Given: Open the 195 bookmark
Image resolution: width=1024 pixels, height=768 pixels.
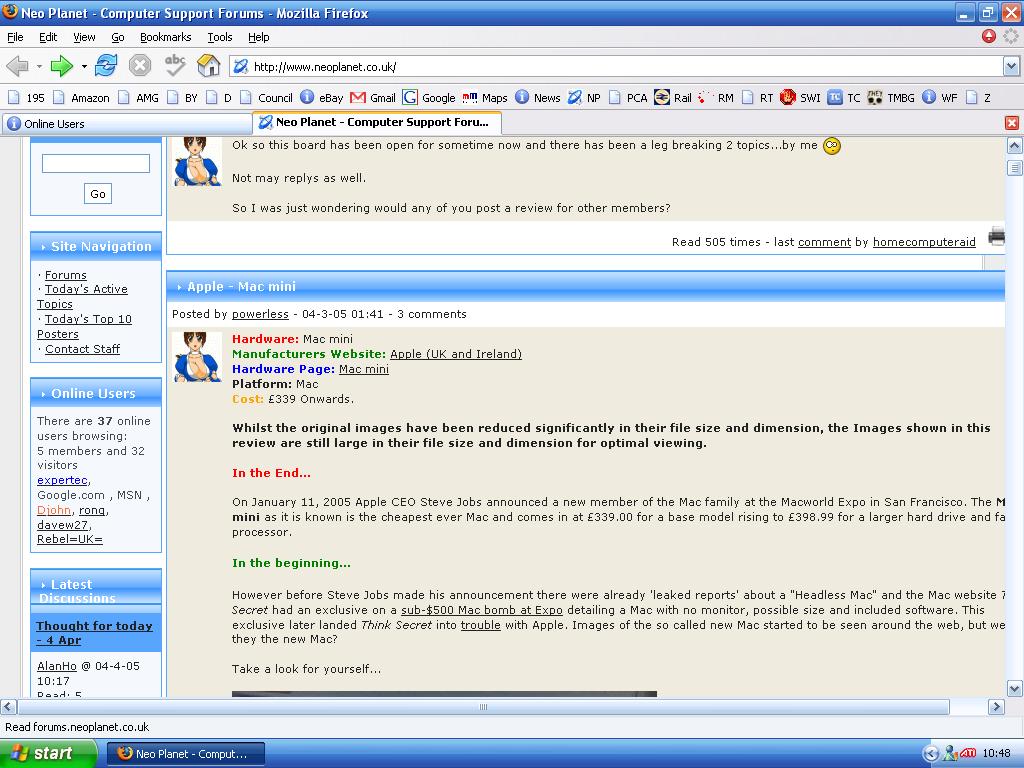Looking at the screenshot, I should tap(27, 98).
